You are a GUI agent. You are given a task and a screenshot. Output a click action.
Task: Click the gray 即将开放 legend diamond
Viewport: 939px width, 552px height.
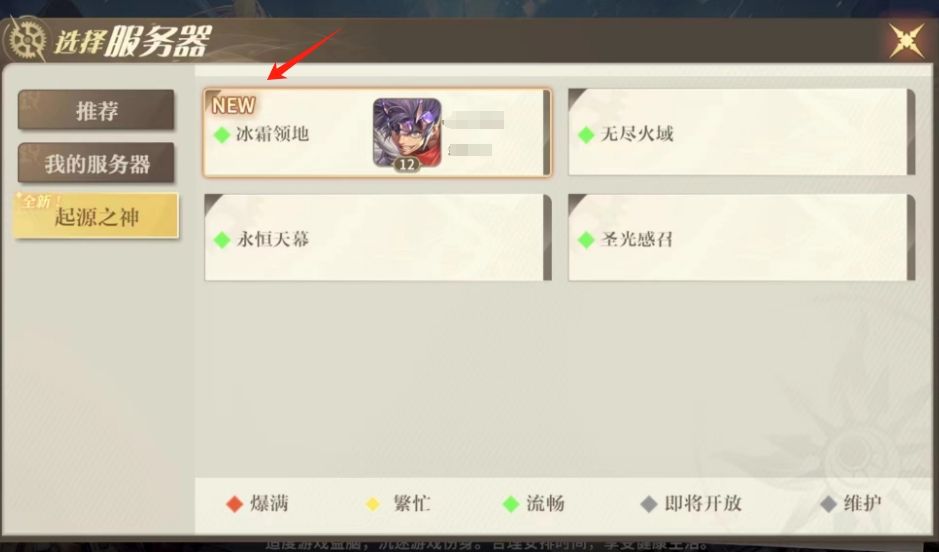coord(649,504)
